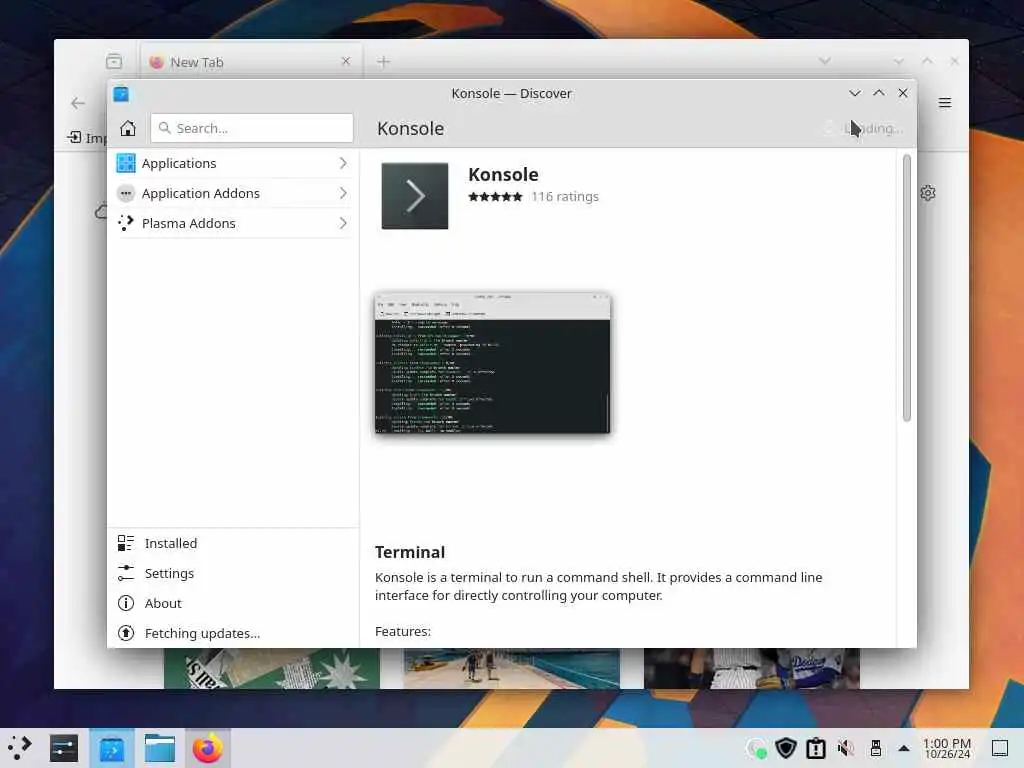Click the Fetching updates entry

point(233,633)
